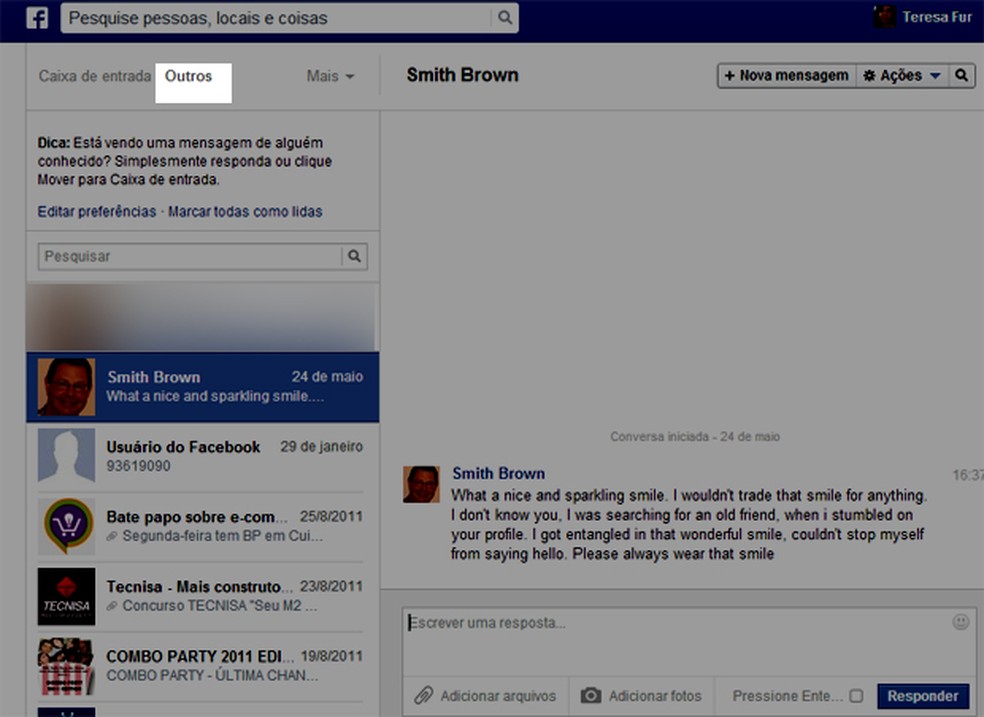Click the camera Adicionar fotos icon
This screenshot has height=717, width=984.
click(591, 695)
